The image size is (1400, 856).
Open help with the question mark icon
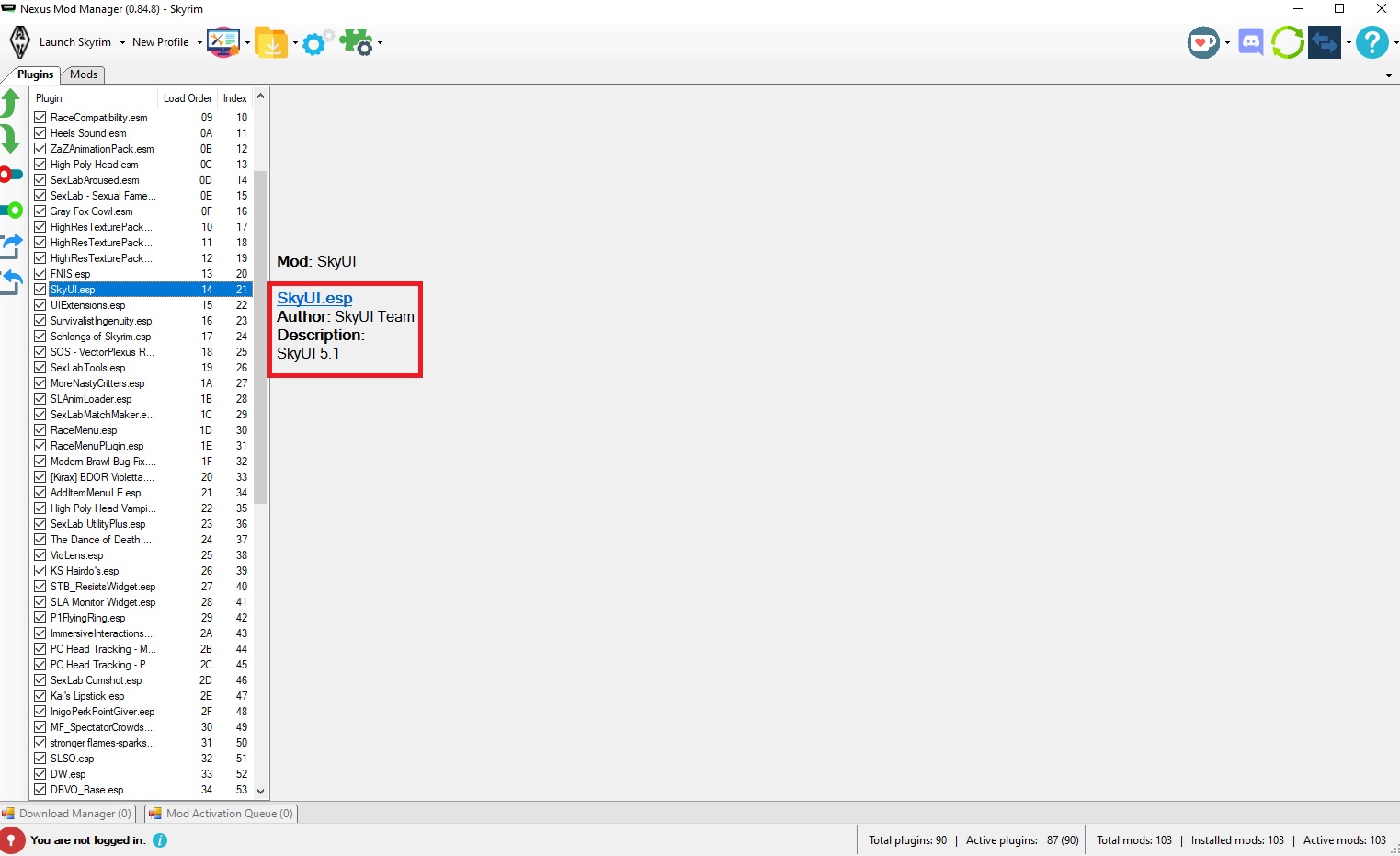pyautogui.click(x=1372, y=42)
